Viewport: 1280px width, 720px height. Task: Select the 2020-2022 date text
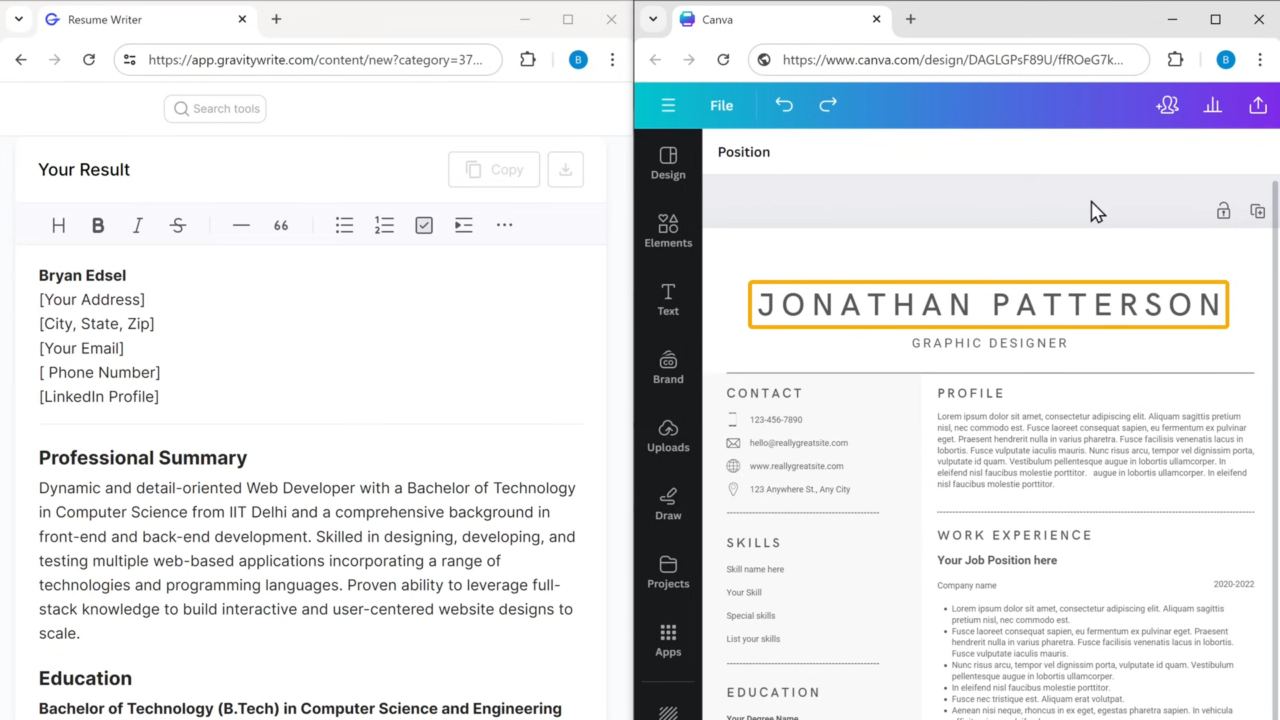[x=1234, y=585]
